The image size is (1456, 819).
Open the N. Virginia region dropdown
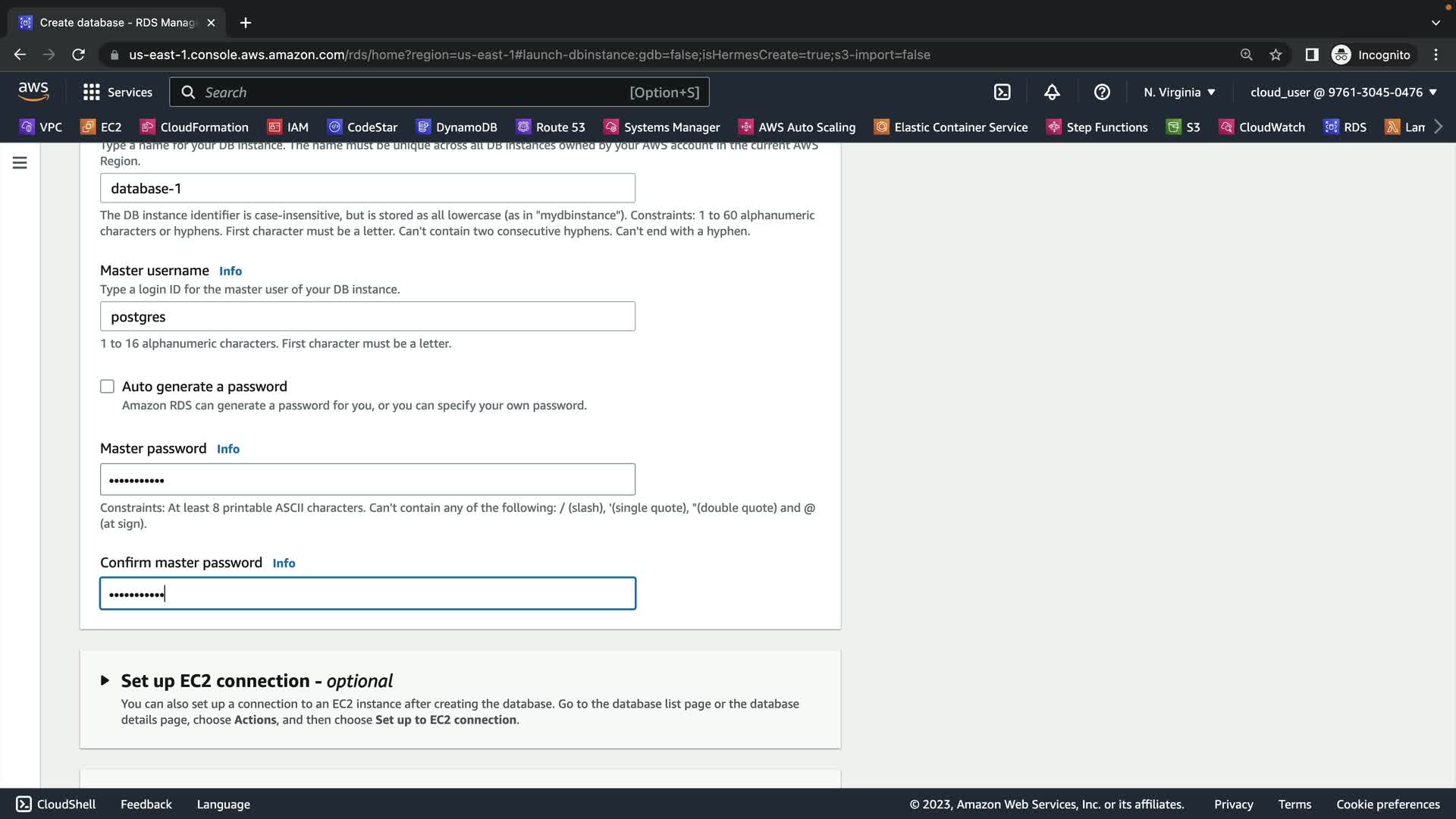coord(1179,93)
